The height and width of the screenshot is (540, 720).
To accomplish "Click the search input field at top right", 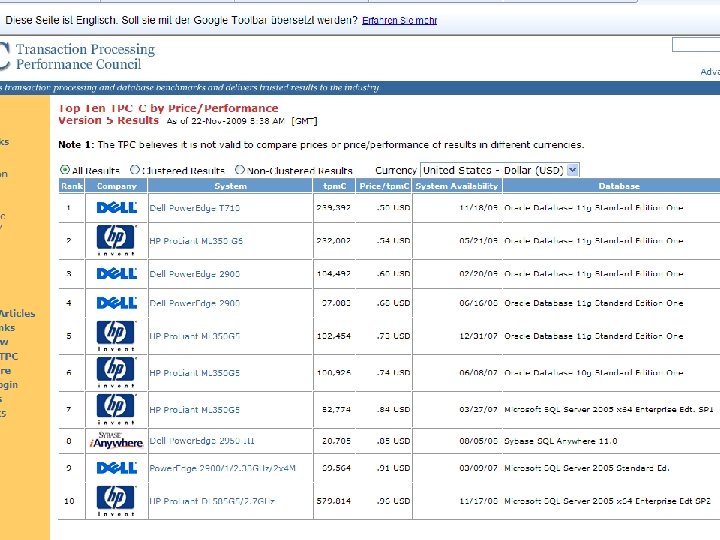I will click(x=696, y=45).
